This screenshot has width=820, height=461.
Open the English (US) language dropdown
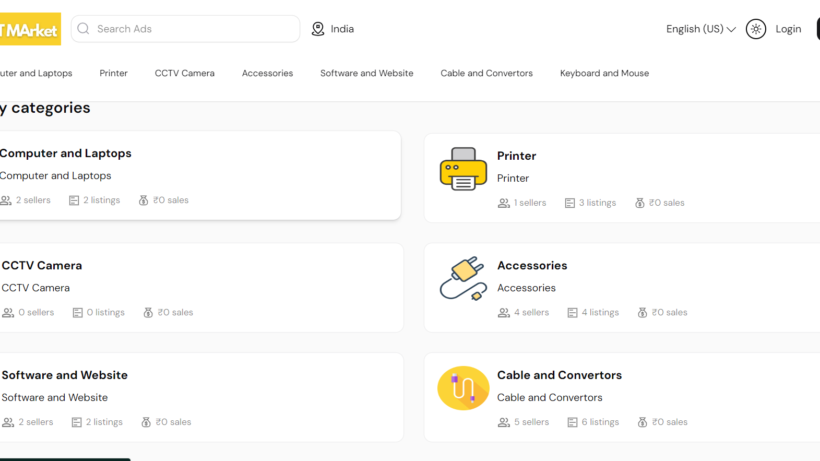pos(701,29)
